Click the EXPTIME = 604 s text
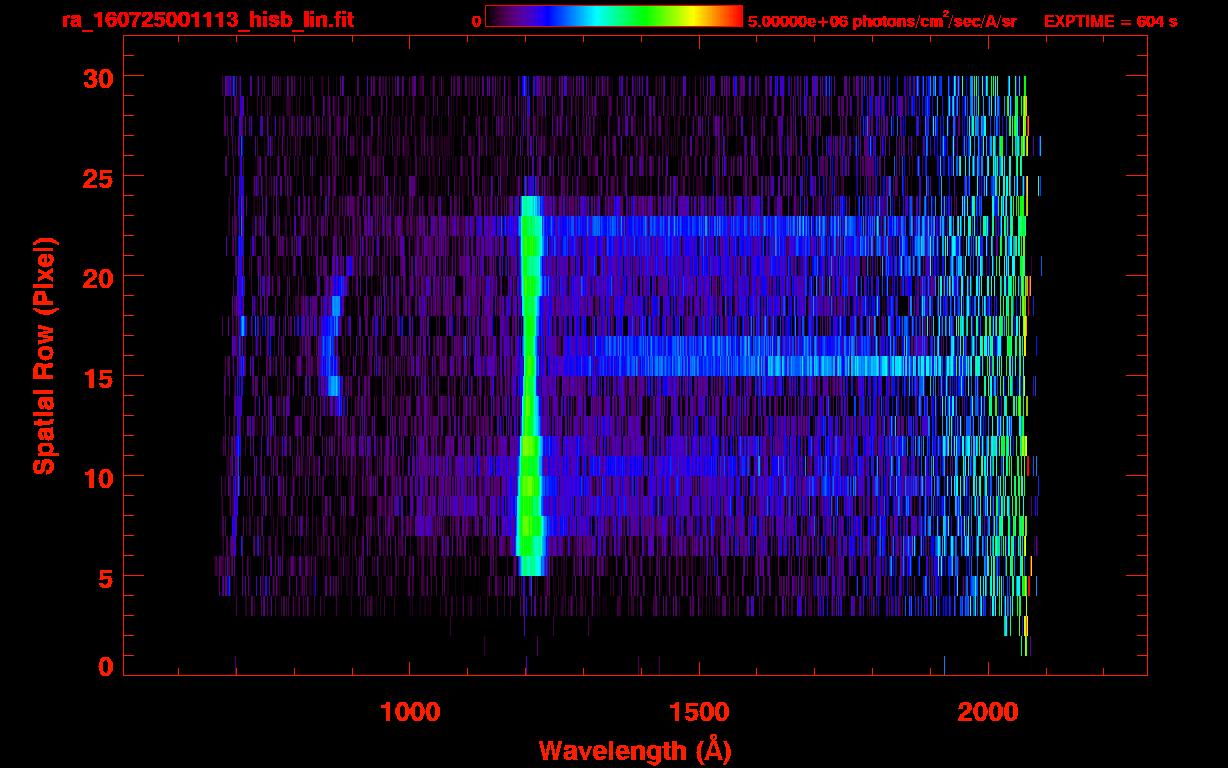Viewport: 1228px width, 768px height. point(1110,21)
